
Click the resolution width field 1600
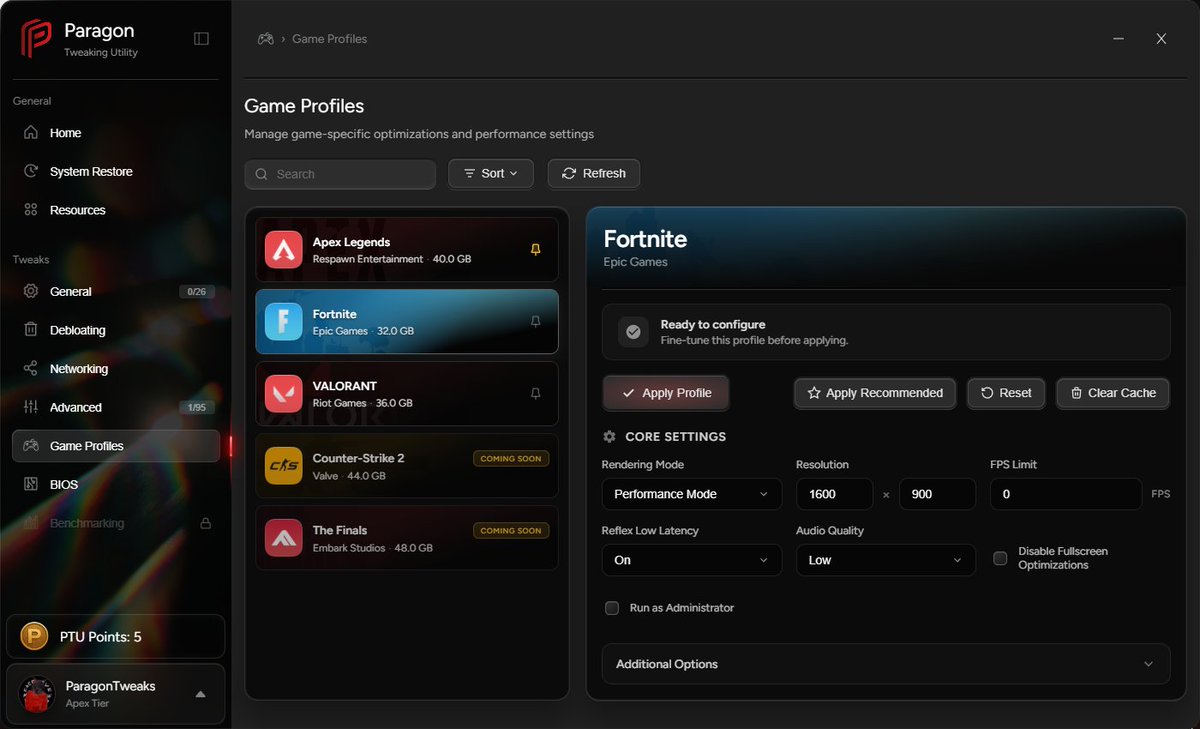(835, 494)
